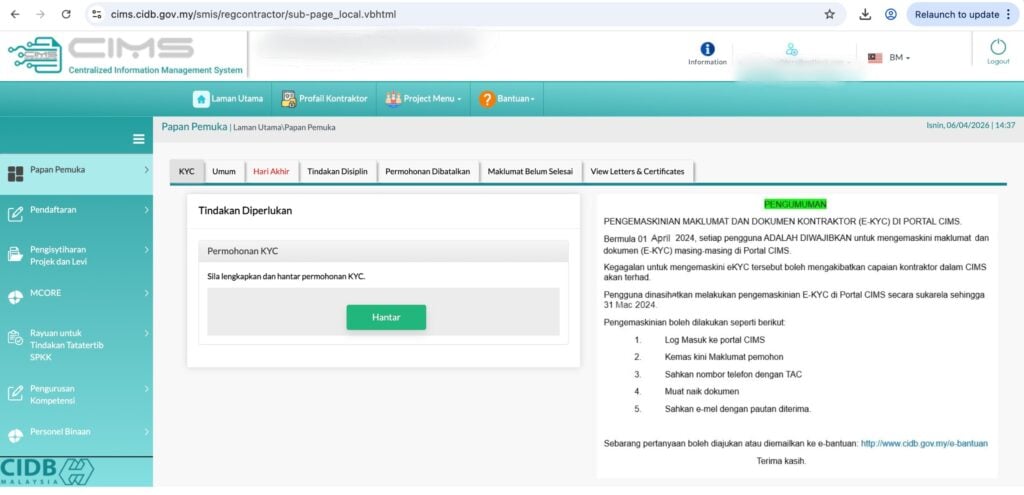Image resolution: width=1024 pixels, height=495 pixels.
Task: Toggle the sidebar hamburger menu
Action: (x=138, y=138)
